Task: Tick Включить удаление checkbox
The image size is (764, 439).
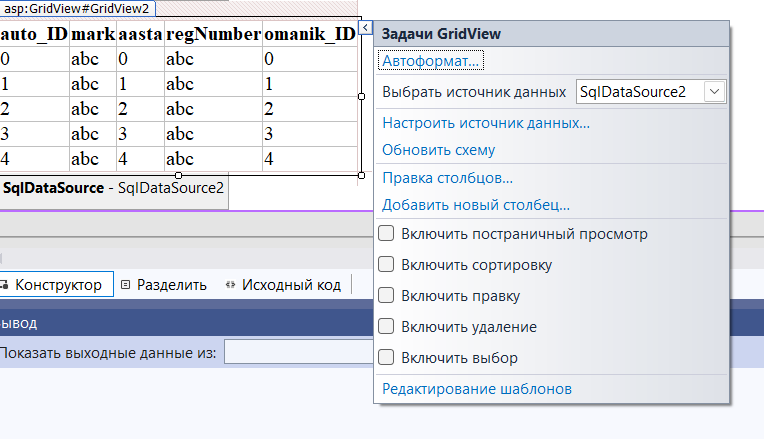Action: (x=386, y=326)
